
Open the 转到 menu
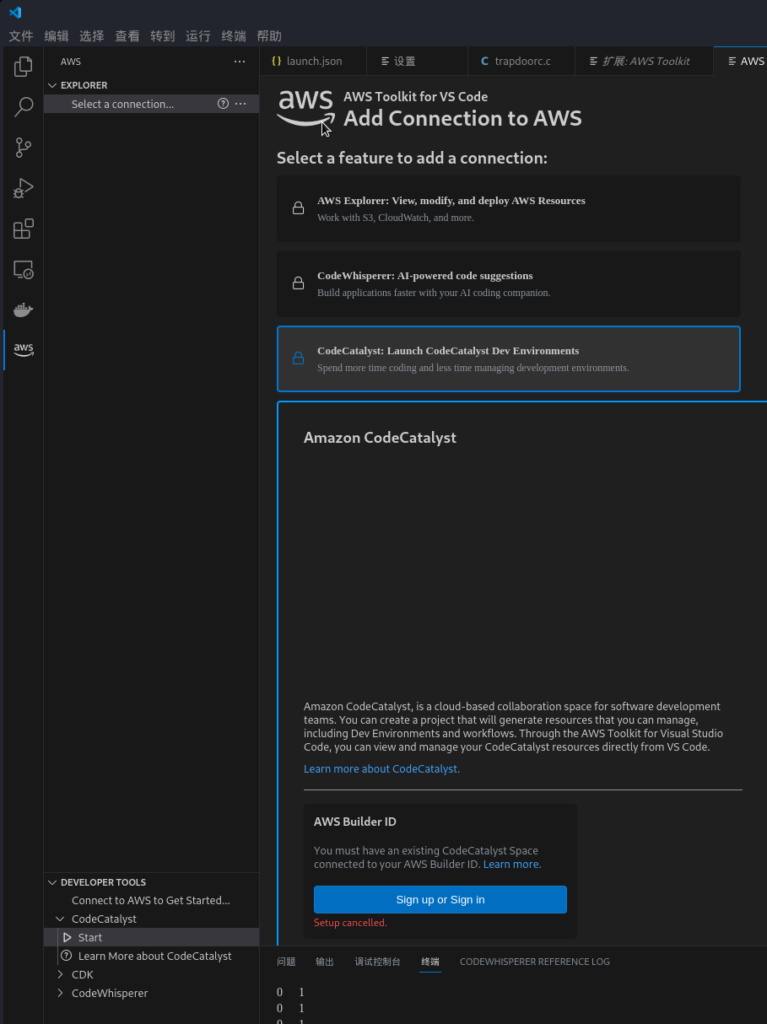point(162,36)
